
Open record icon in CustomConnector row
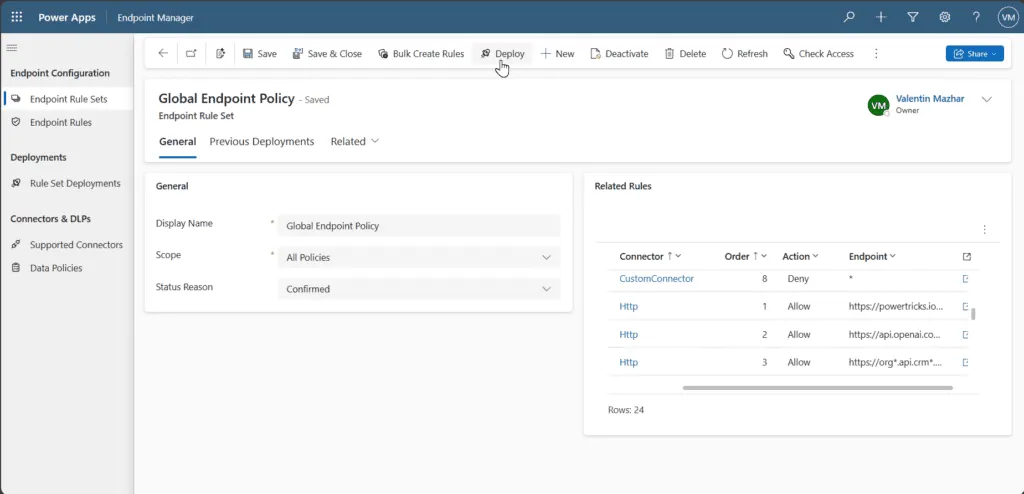(965, 278)
